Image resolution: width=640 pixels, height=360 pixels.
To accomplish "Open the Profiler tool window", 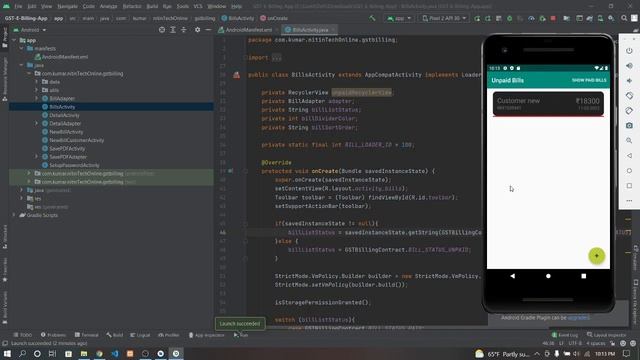I will [x=169, y=335].
